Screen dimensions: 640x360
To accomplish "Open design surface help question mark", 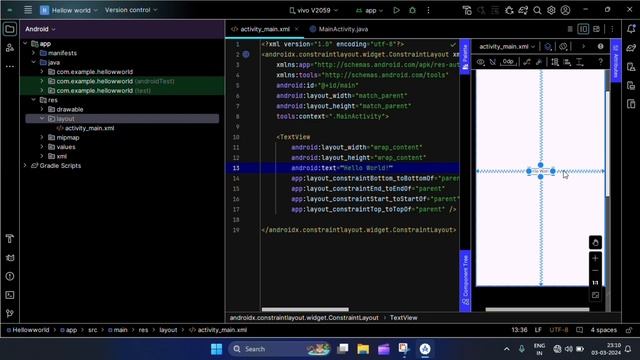I will (600, 62).
